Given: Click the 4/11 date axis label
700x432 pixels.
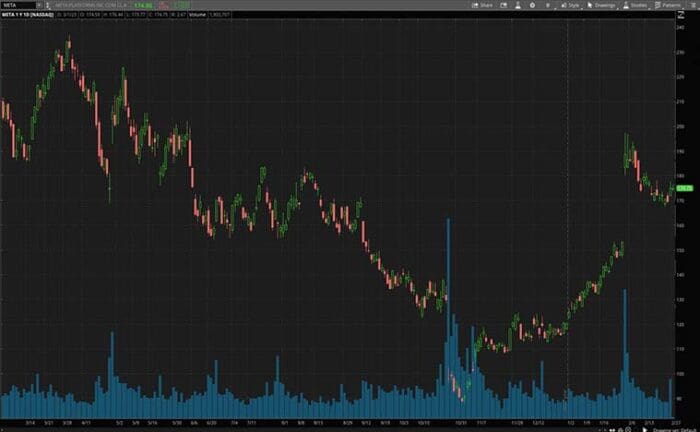Looking at the screenshot, I should tap(86, 422).
